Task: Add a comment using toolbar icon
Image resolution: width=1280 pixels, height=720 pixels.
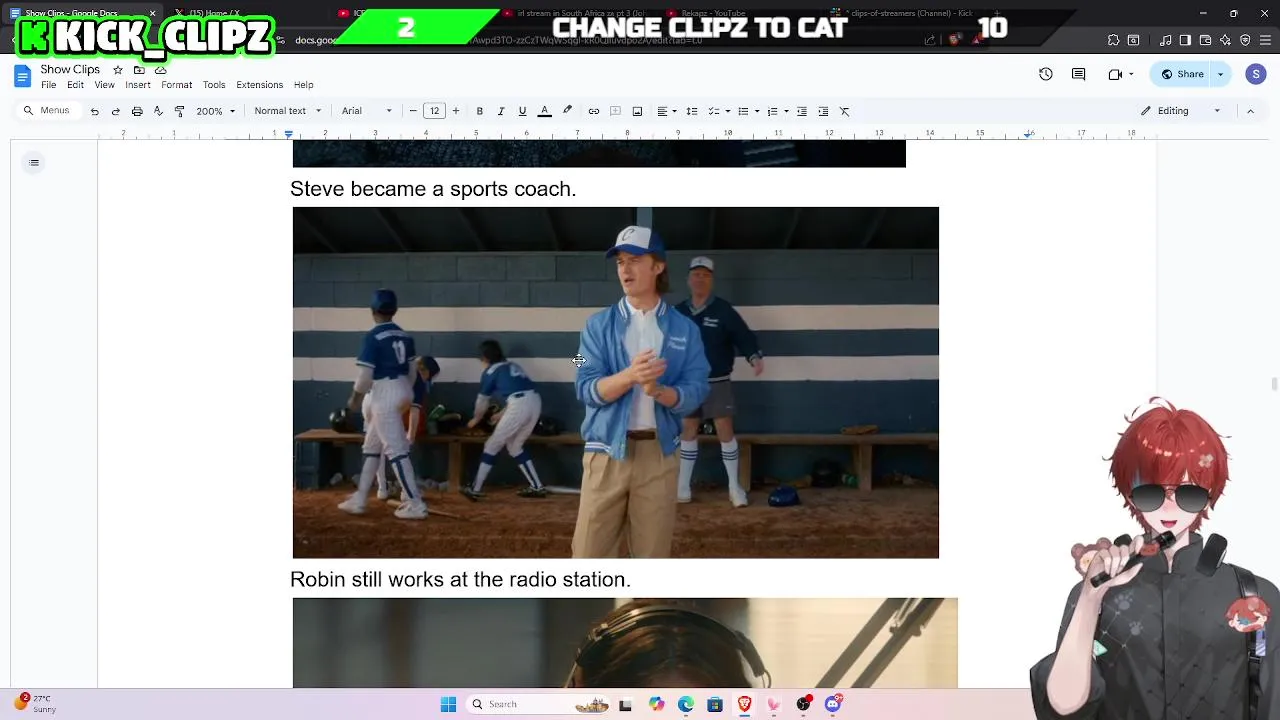Action: pyautogui.click(x=615, y=111)
